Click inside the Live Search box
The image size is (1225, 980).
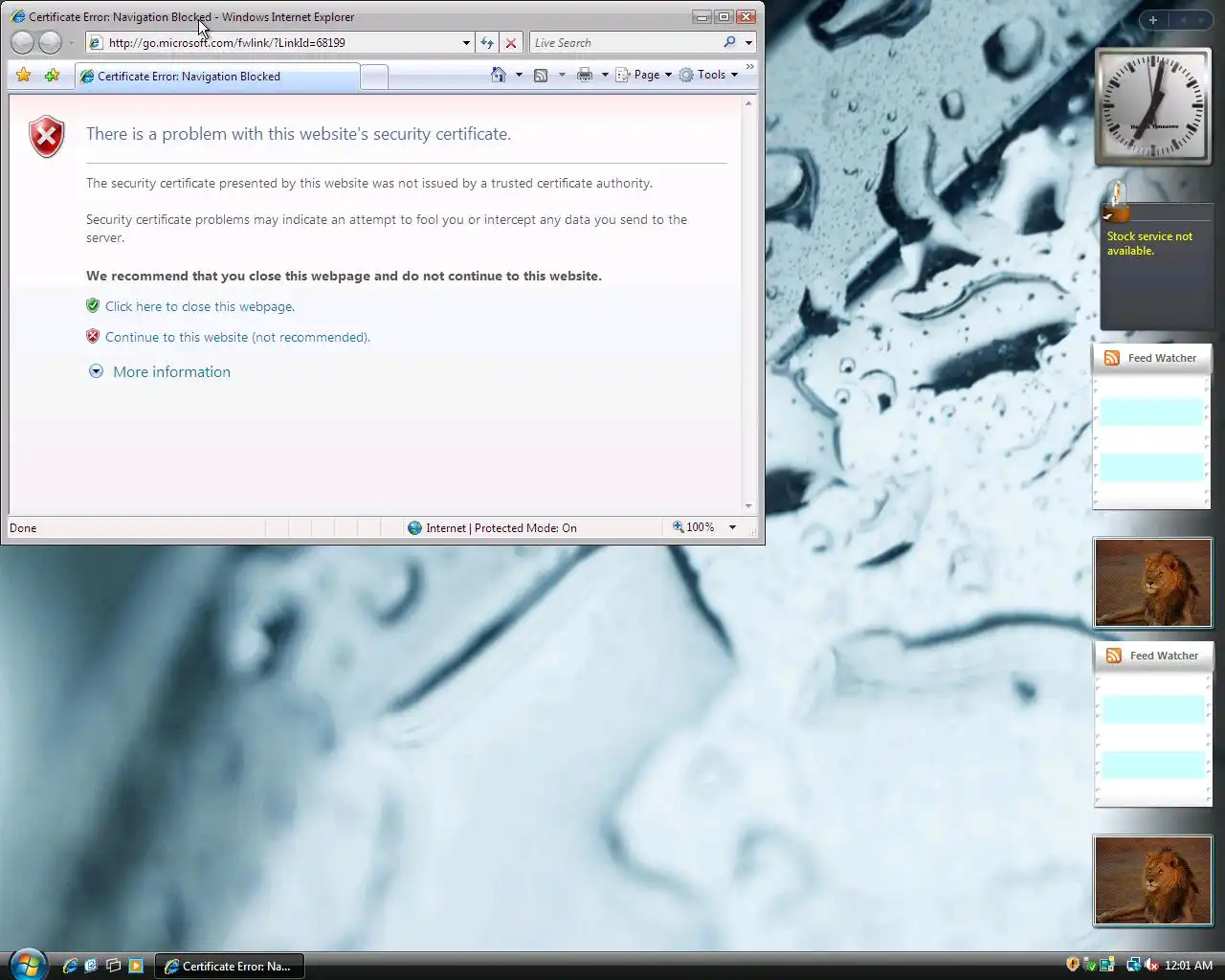tap(626, 43)
